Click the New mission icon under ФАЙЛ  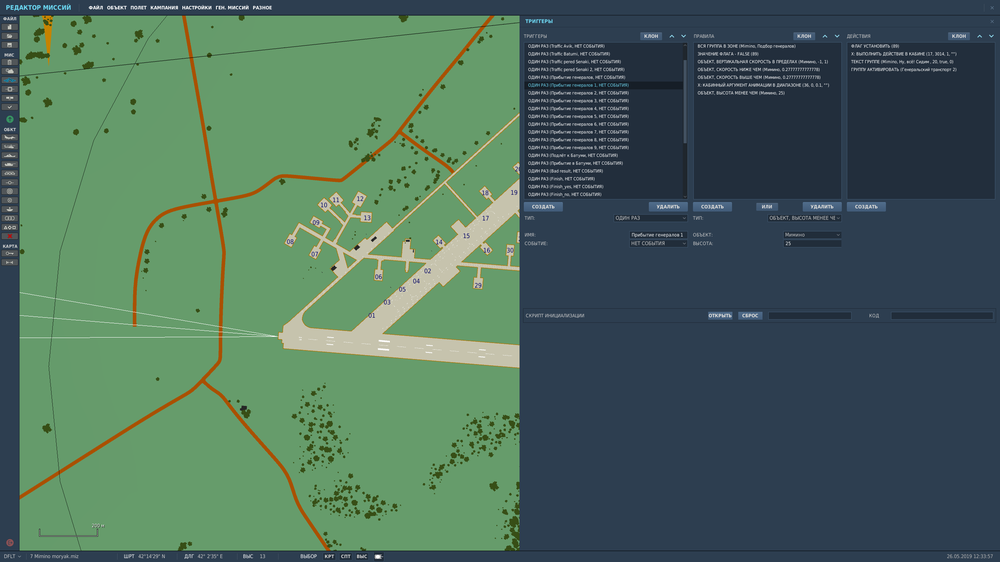tap(10, 27)
